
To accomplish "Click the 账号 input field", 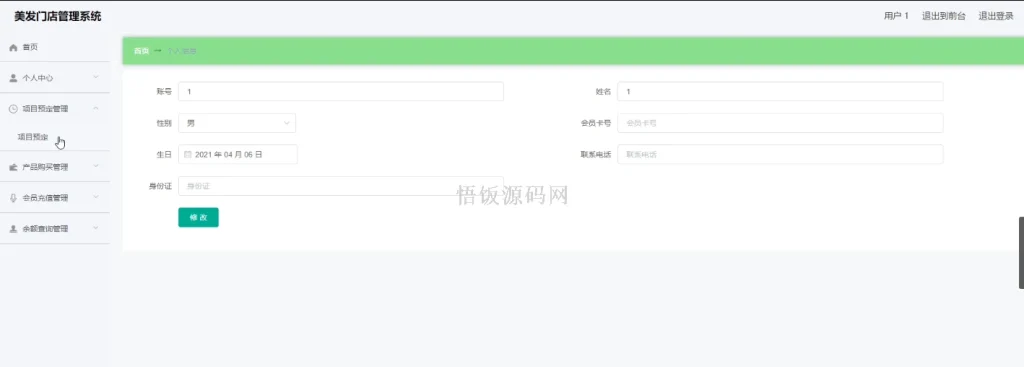I will point(341,91).
